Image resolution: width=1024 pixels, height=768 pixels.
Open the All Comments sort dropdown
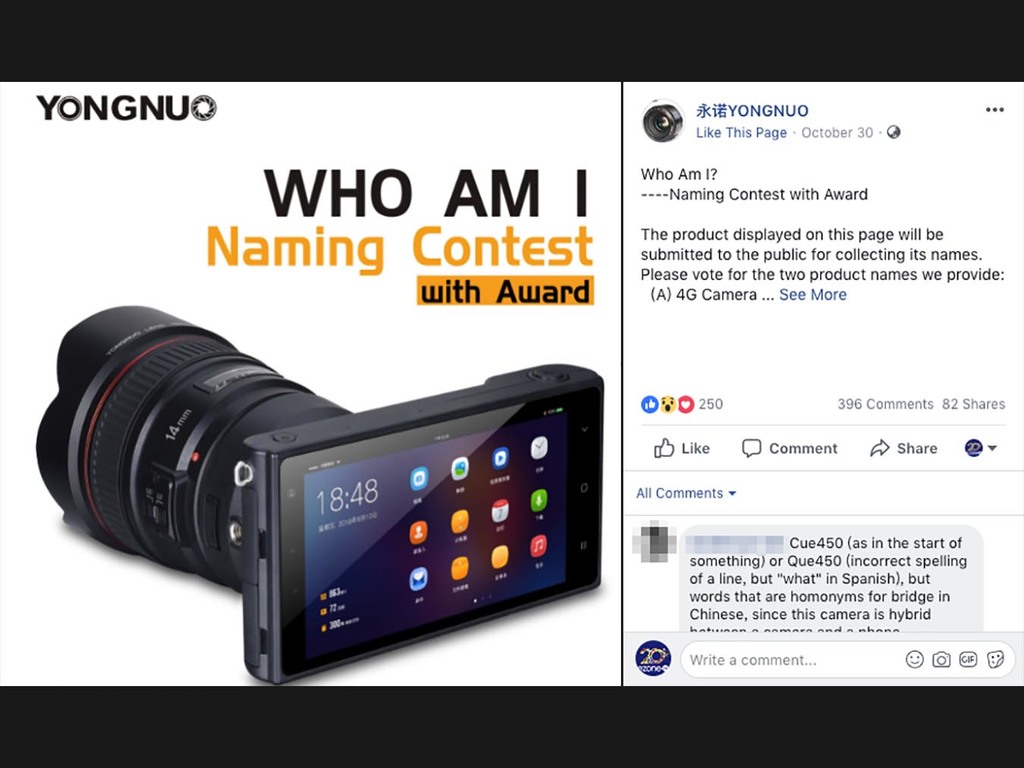point(686,493)
